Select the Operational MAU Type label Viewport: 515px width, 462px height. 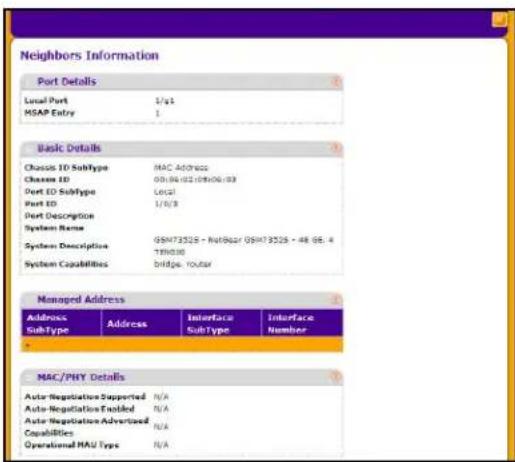[x=72, y=445]
